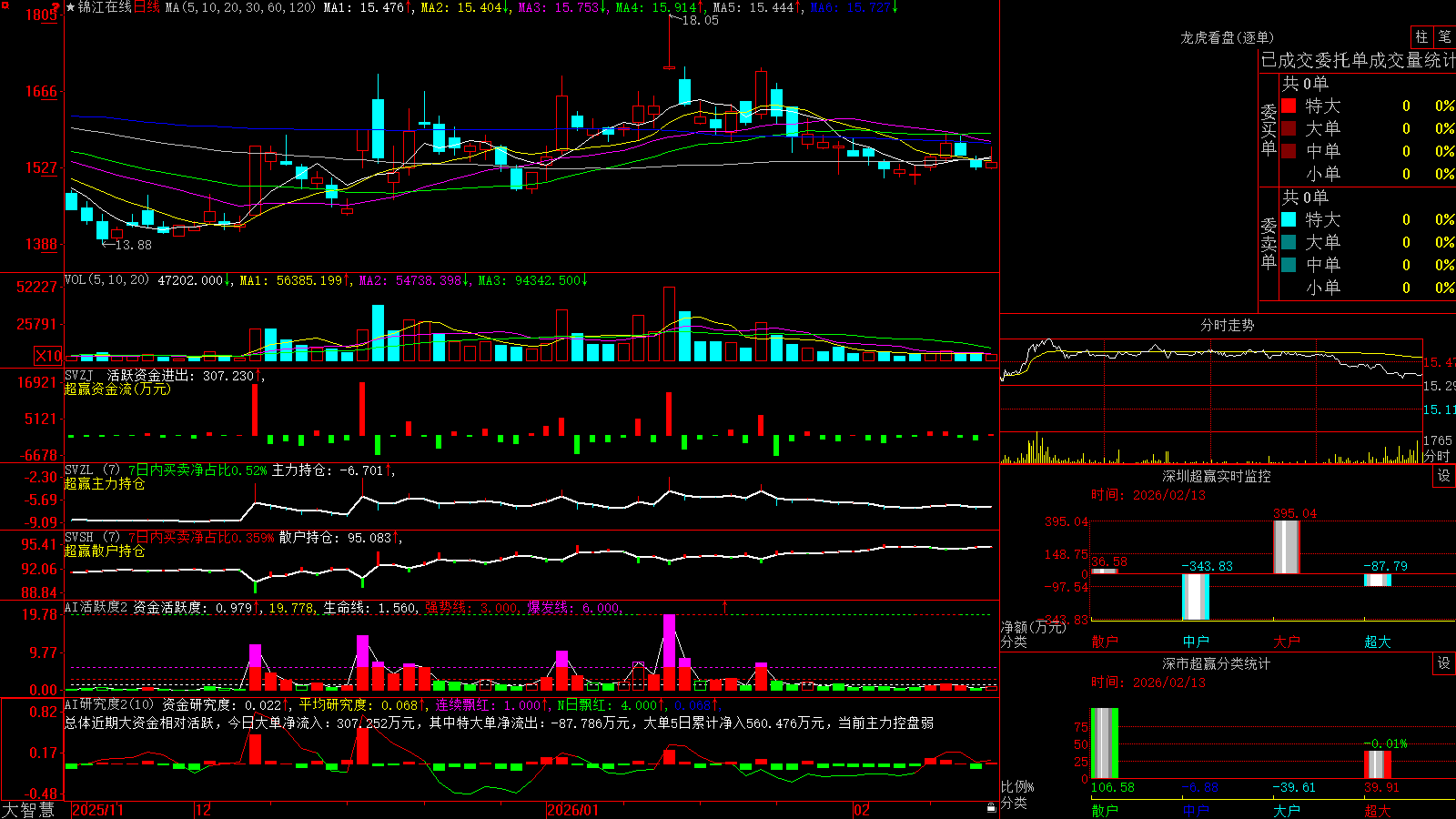1456x819 pixels.
Task: Click the AI研究度2(10) indicator title
Action: 109,705
